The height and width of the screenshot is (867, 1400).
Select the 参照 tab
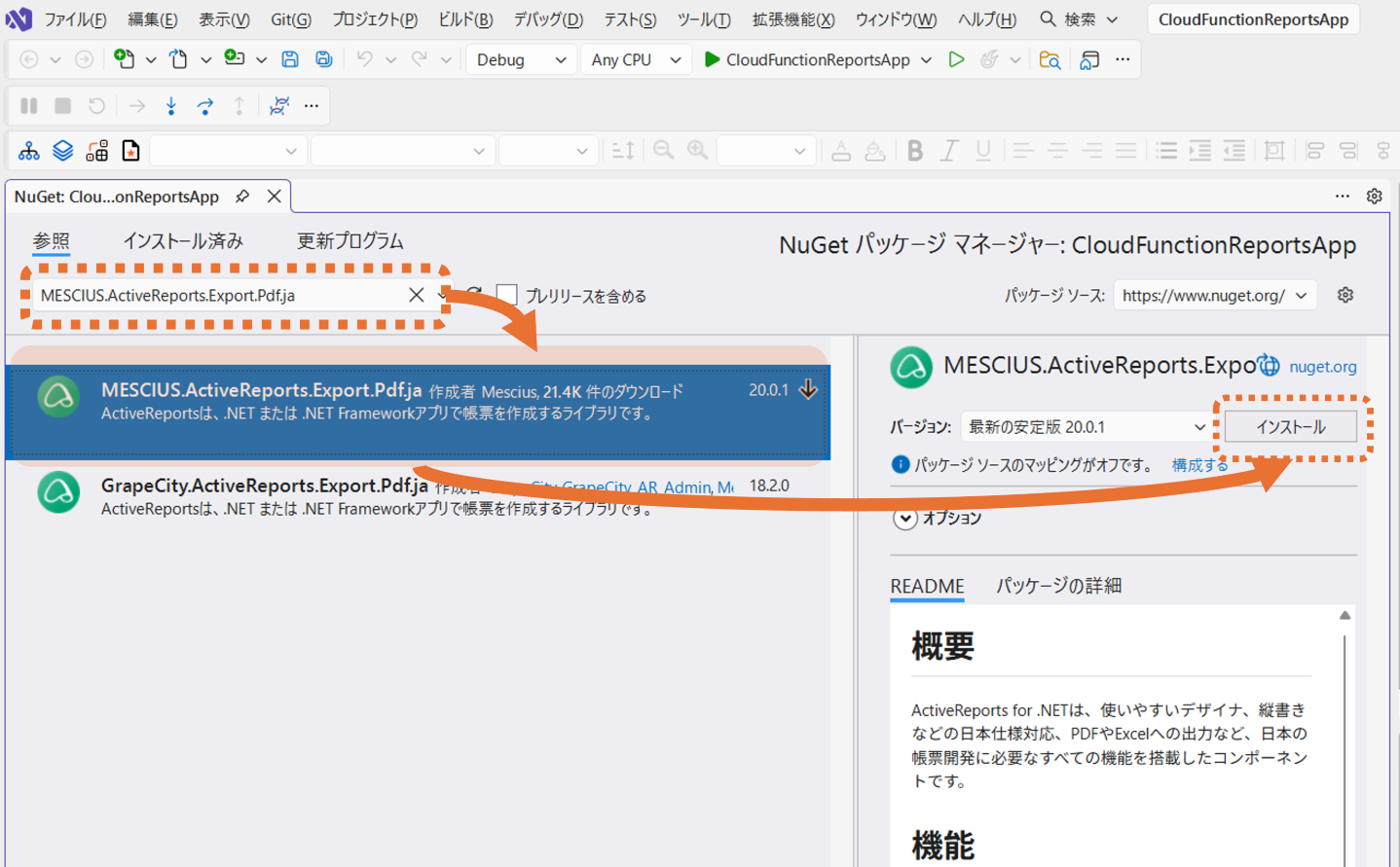coord(52,240)
